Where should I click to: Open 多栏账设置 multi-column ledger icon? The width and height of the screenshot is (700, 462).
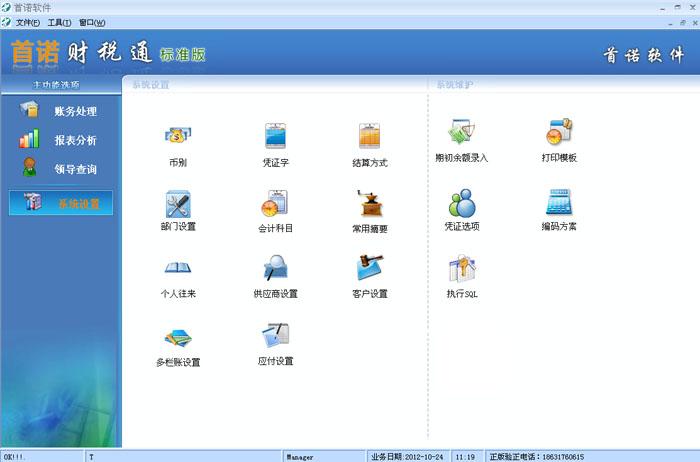coord(178,338)
